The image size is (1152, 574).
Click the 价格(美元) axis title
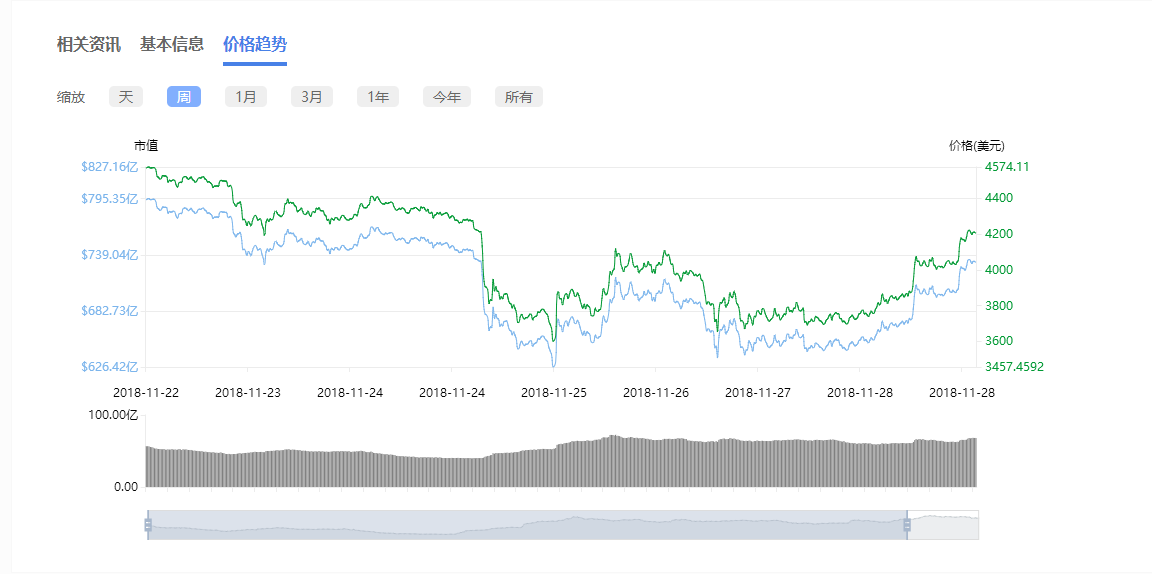pos(976,146)
